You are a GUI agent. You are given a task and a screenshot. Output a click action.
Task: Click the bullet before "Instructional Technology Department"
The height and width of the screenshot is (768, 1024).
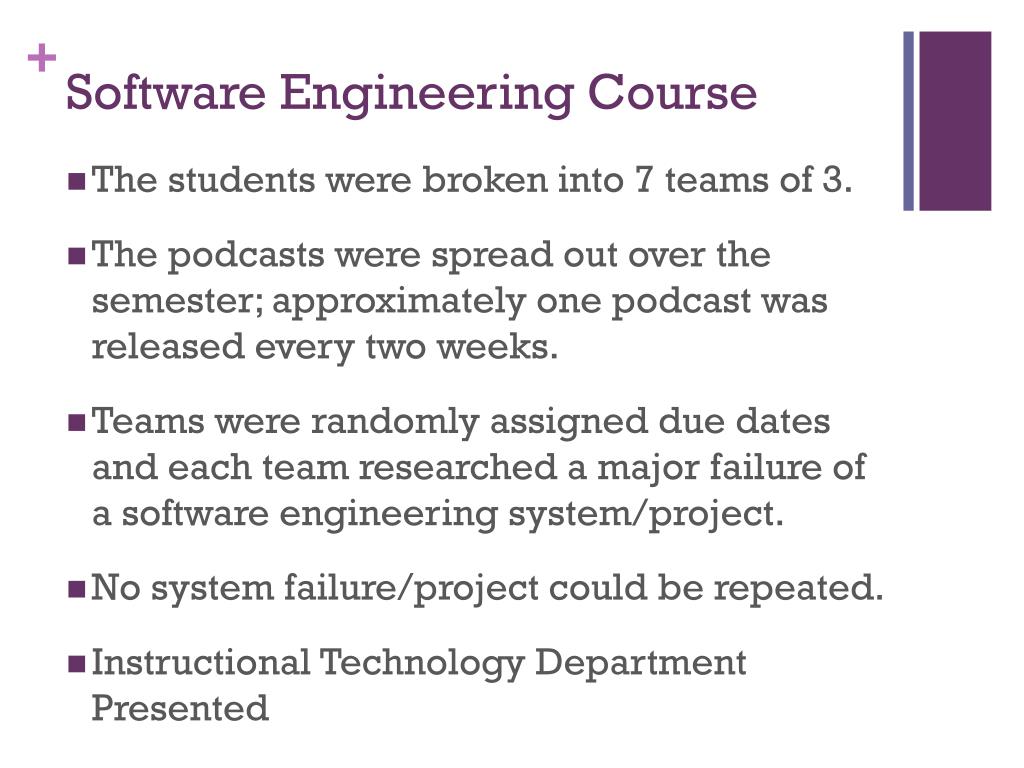coord(76,664)
